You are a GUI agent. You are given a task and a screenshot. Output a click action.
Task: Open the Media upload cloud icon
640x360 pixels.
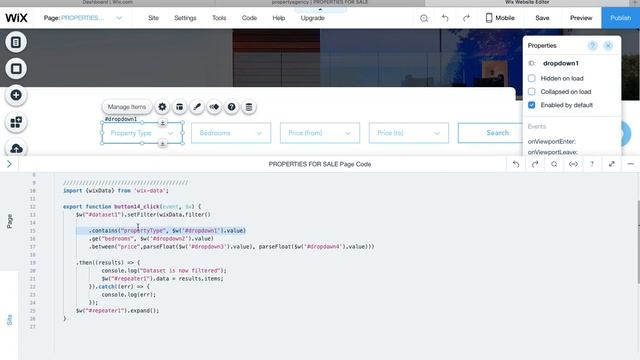click(16, 148)
